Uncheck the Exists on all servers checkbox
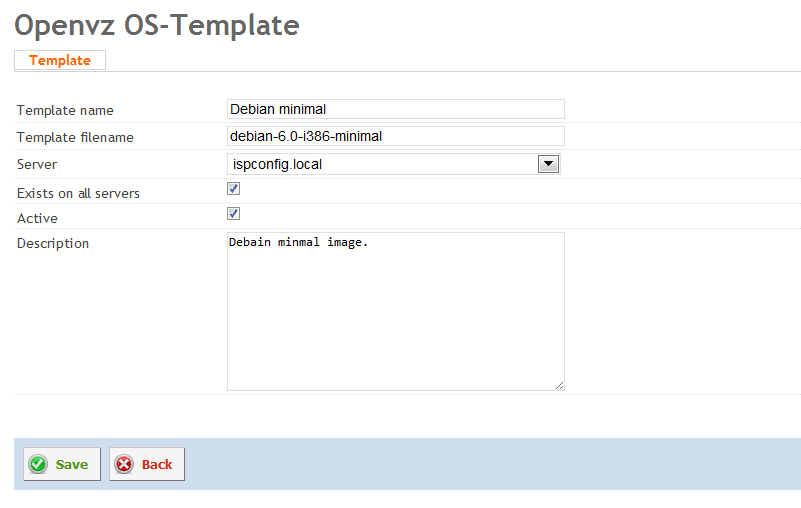801x508 pixels. (233, 189)
